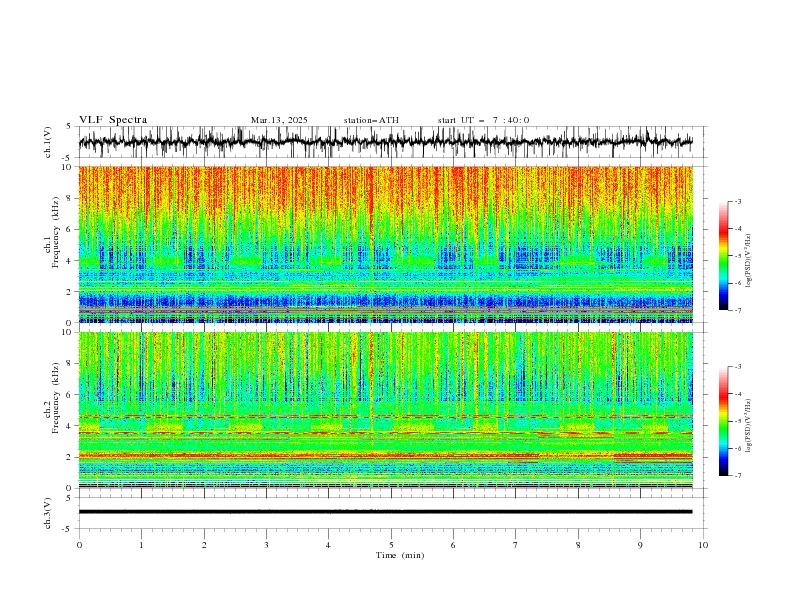Click the ch.1 spectrogram panel
This screenshot has width=792, height=612.
[x=386, y=244]
